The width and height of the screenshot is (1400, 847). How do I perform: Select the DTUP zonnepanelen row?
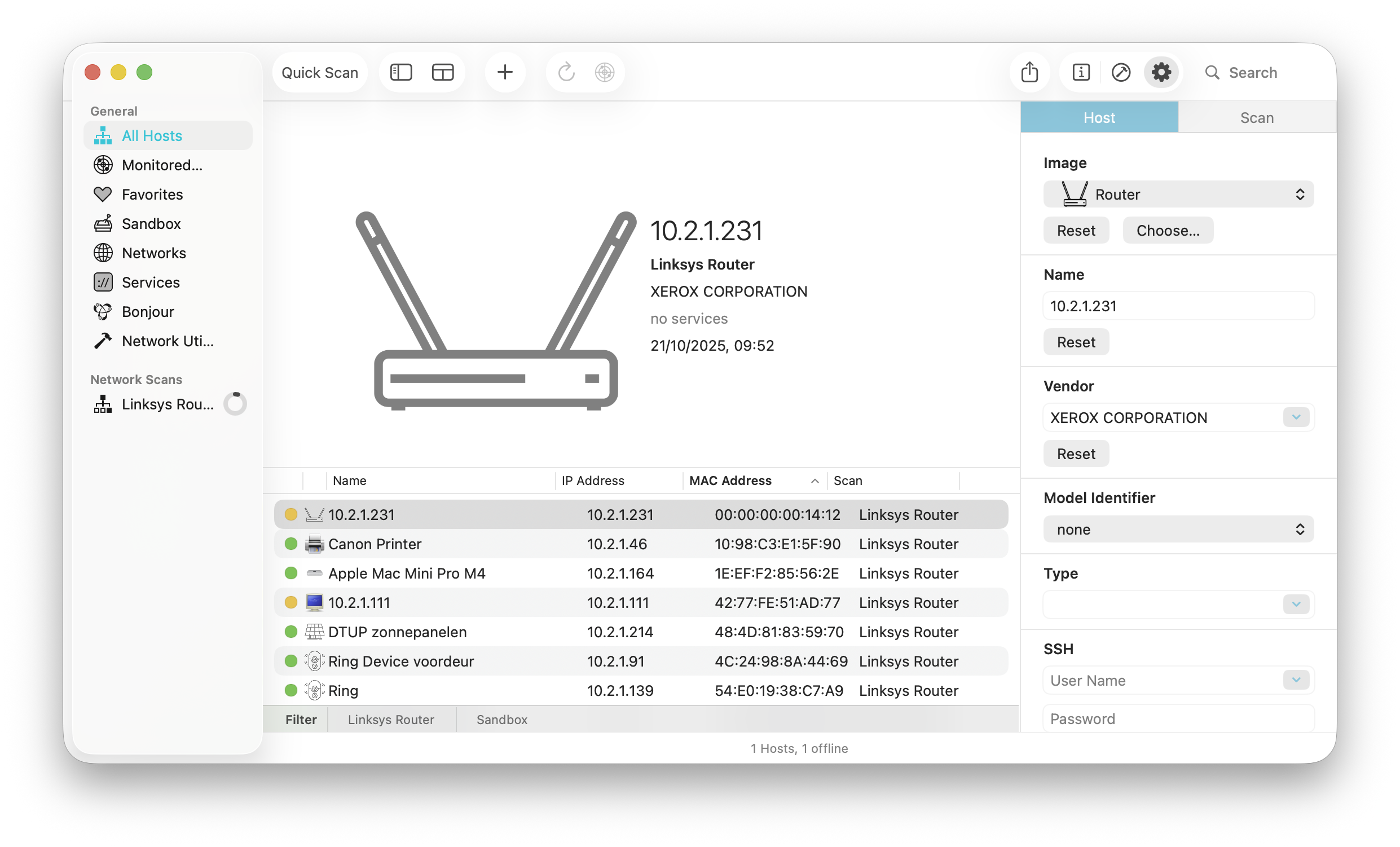pos(641,632)
